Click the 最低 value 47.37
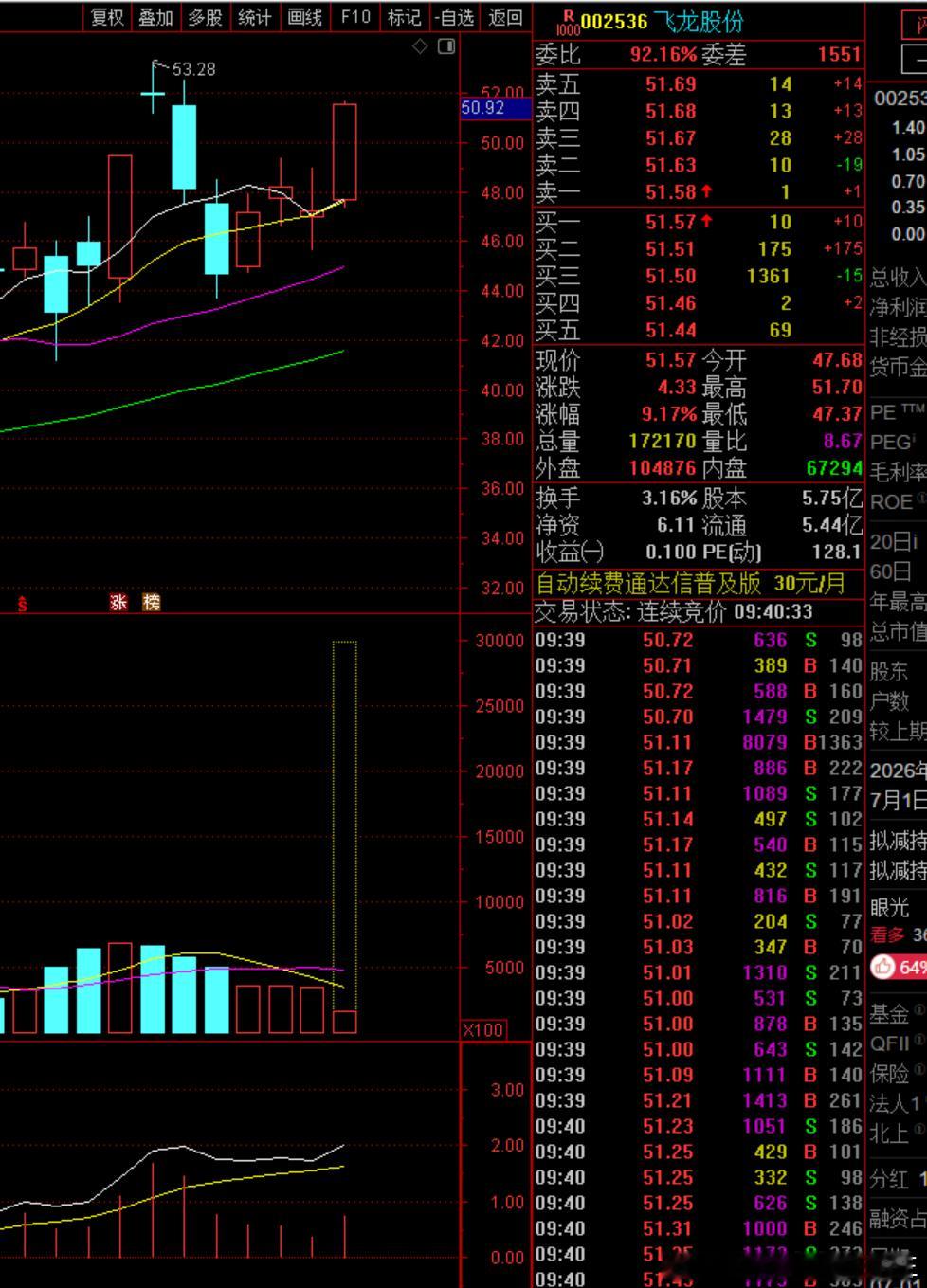Image resolution: width=927 pixels, height=1288 pixels. pyautogui.click(x=837, y=414)
